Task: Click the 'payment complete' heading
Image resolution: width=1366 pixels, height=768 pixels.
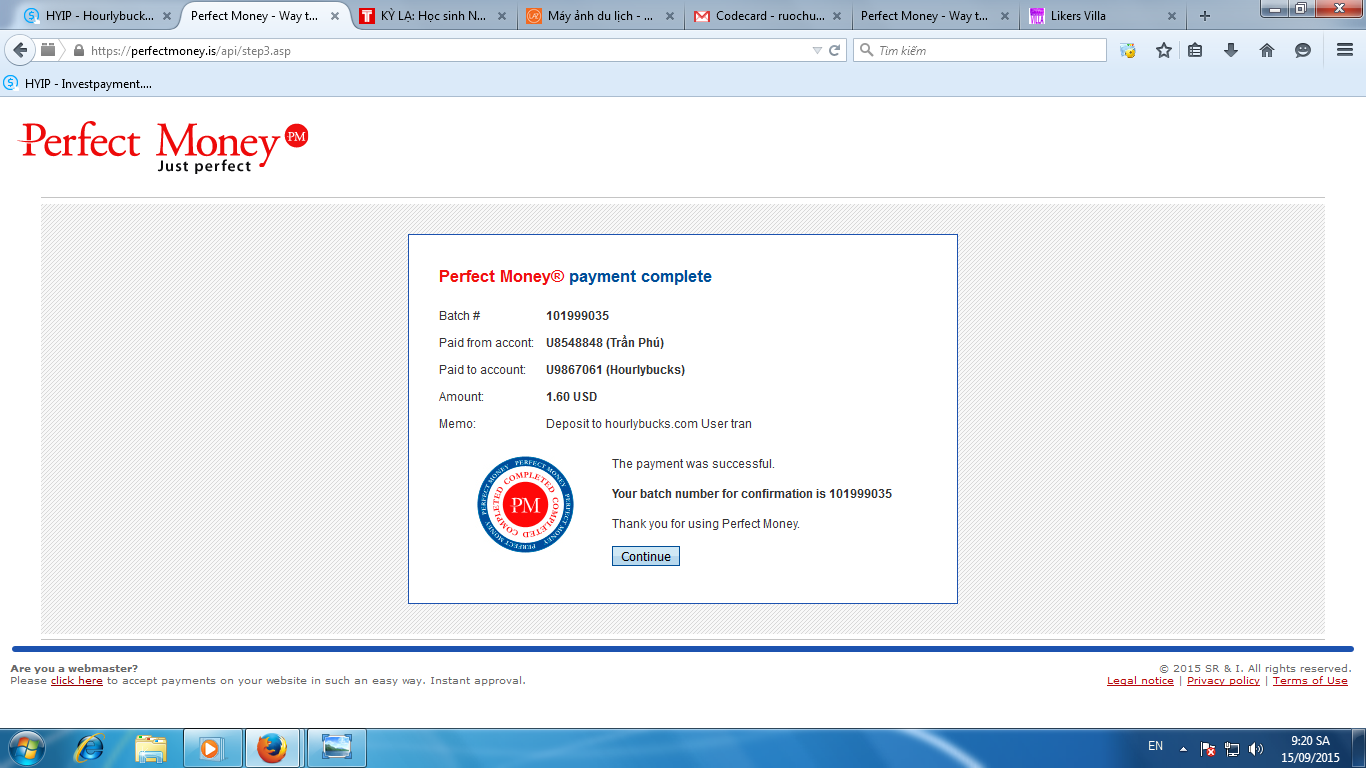Action: pos(640,277)
